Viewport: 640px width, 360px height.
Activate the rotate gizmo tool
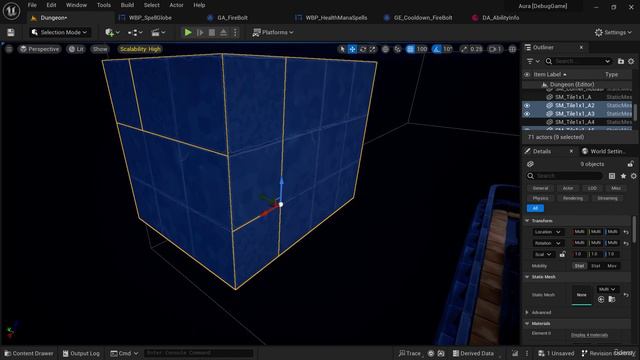(x=362, y=49)
